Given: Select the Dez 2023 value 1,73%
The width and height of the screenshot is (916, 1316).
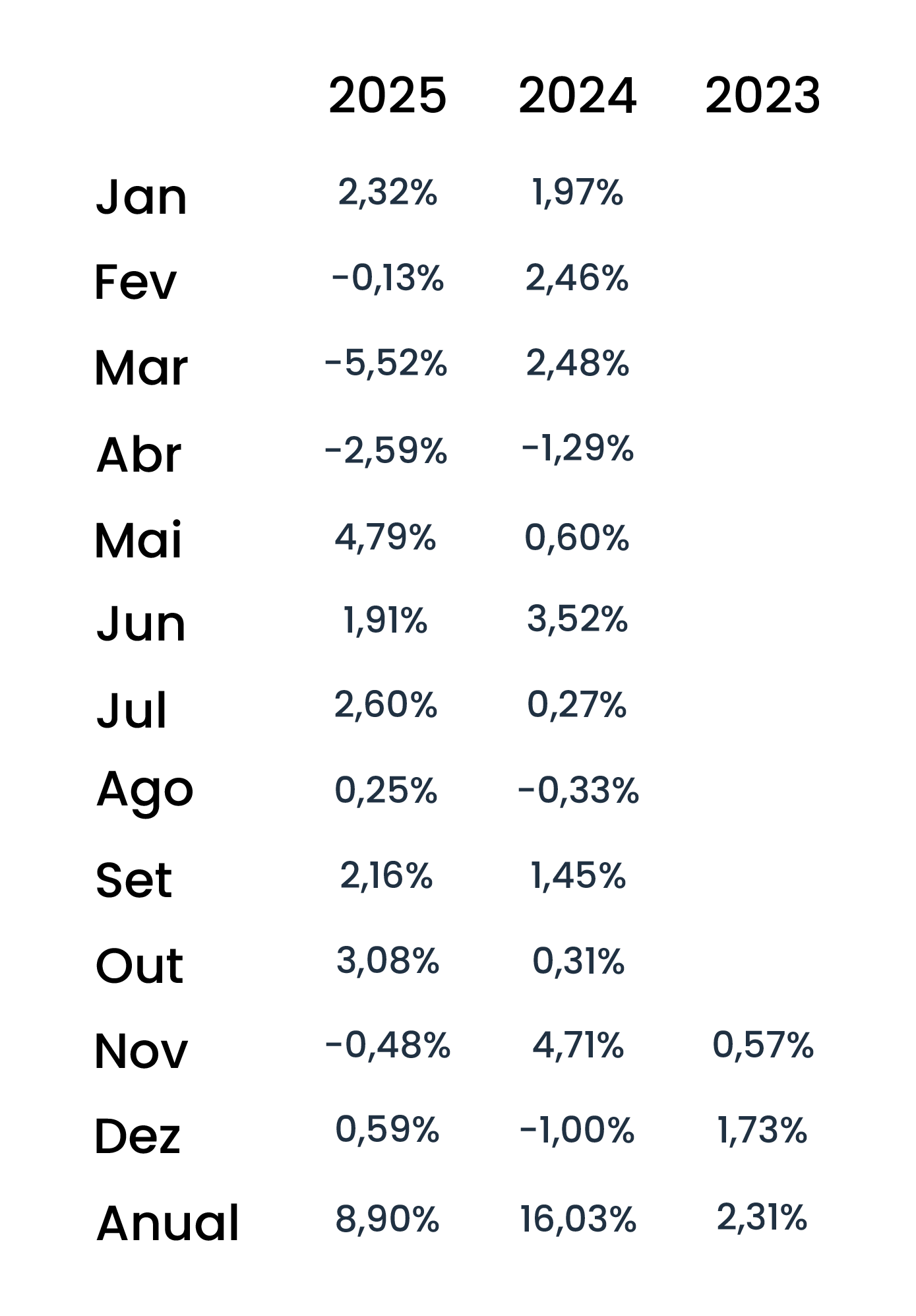Looking at the screenshot, I should [x=762, y=1131].
